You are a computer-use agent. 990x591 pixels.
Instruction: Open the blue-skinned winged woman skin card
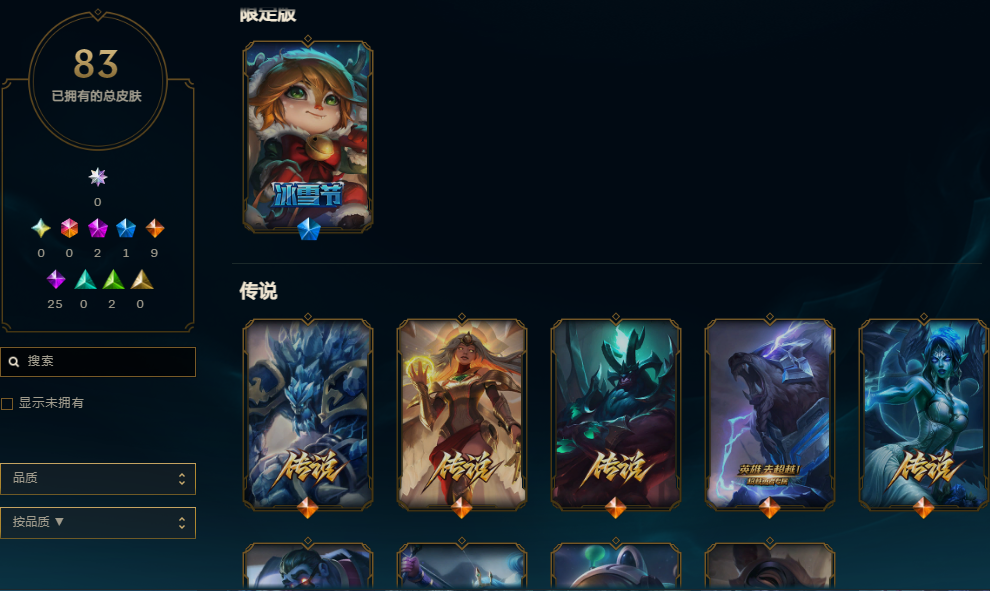[924, 415]
